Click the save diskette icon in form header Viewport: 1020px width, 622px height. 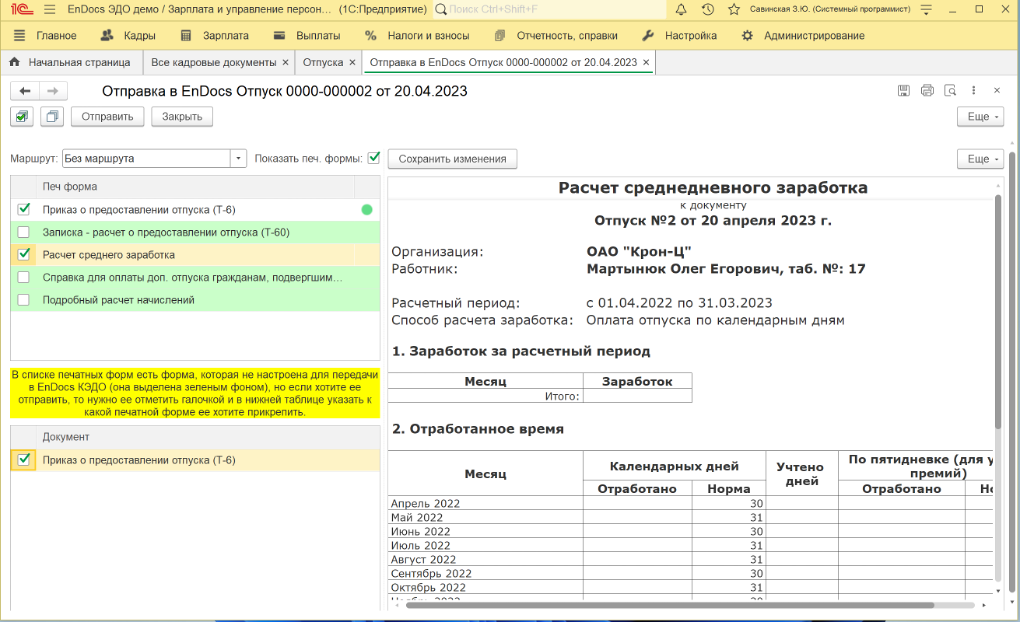tap(904, 90)
